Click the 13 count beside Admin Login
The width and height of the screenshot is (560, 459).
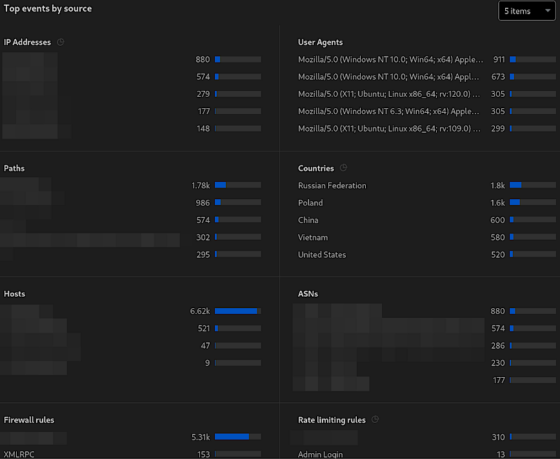[501, 454]
